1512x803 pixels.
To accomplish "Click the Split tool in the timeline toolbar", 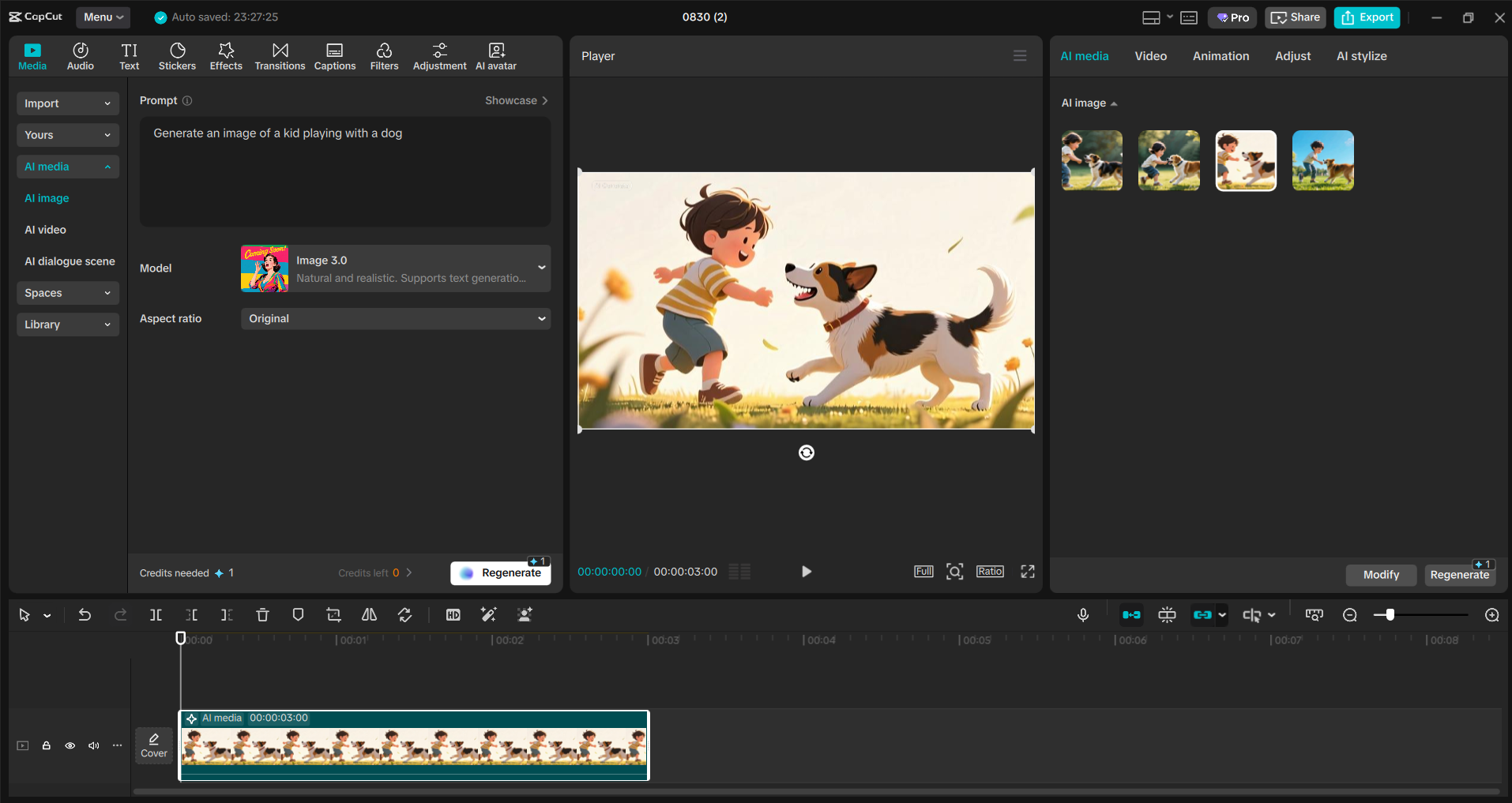I will pos(156,614).
